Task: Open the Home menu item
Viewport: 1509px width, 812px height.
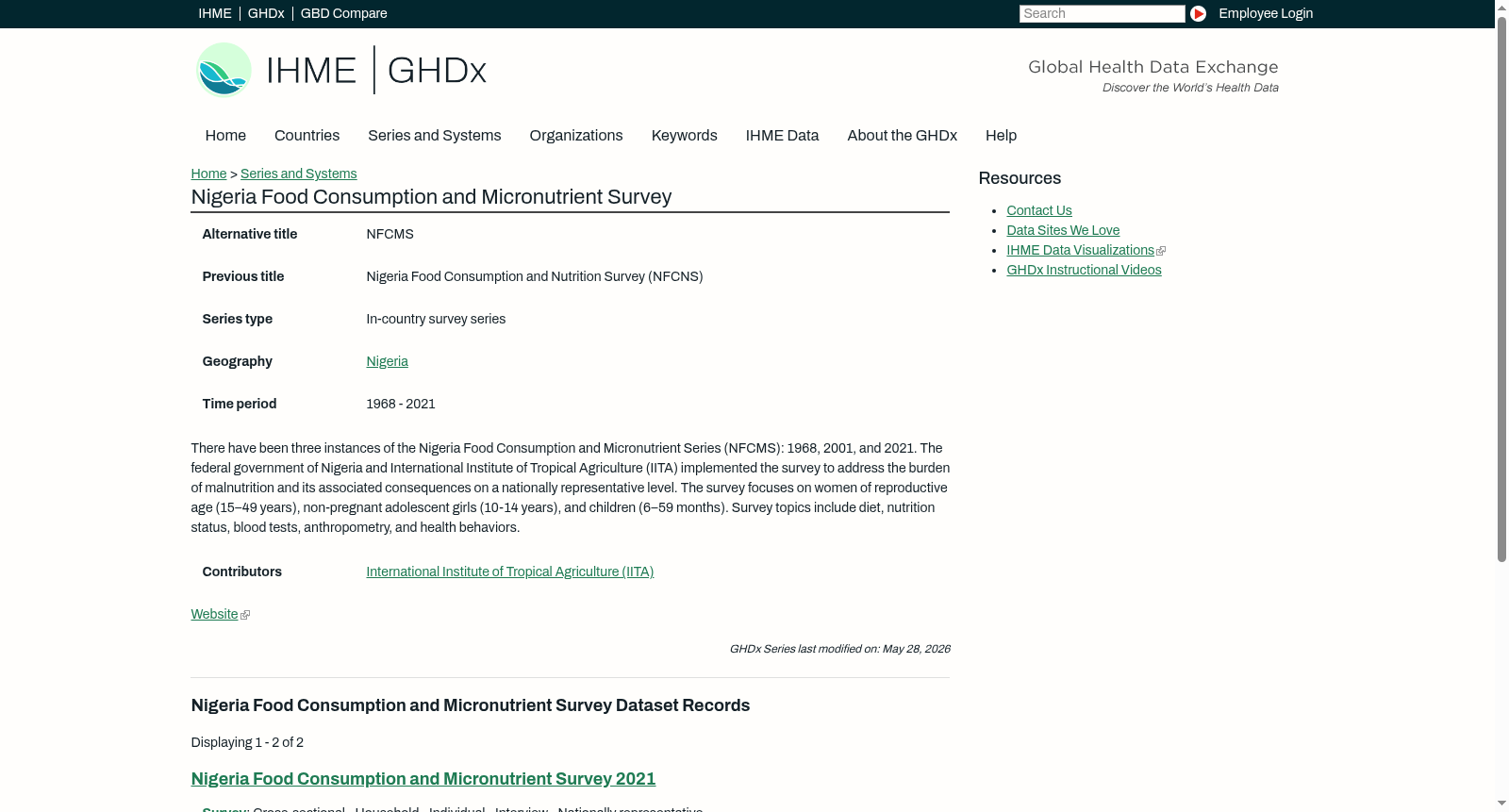Action: [x=225, y=136]
